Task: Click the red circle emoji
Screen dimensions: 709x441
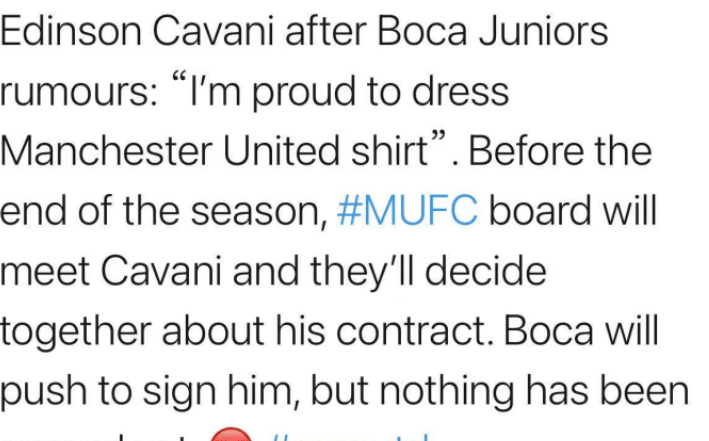Action: pos(234,434)
